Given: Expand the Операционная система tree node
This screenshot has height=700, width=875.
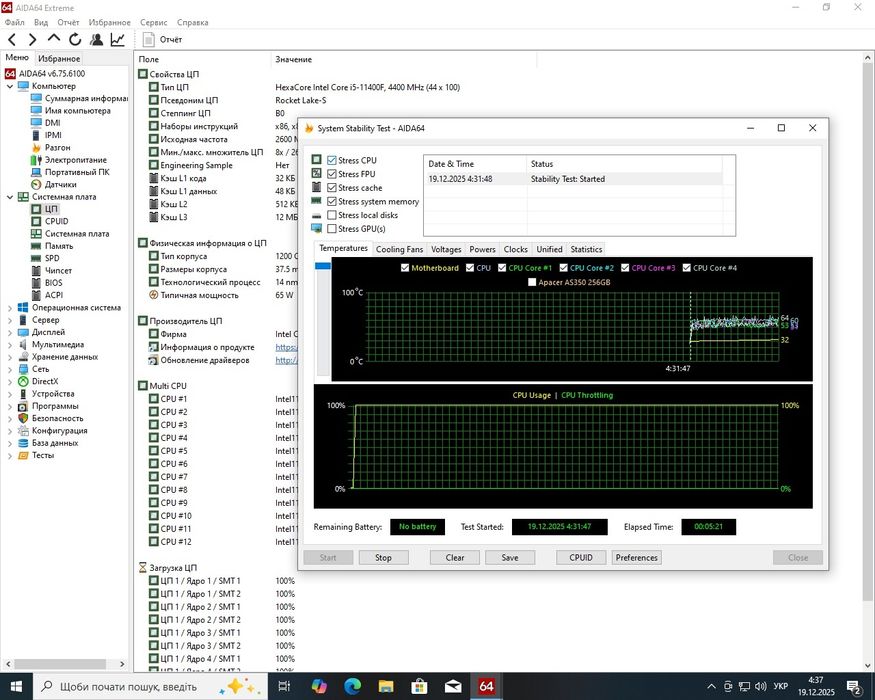Looking at the screenshot, I should [x=10, y=308].
